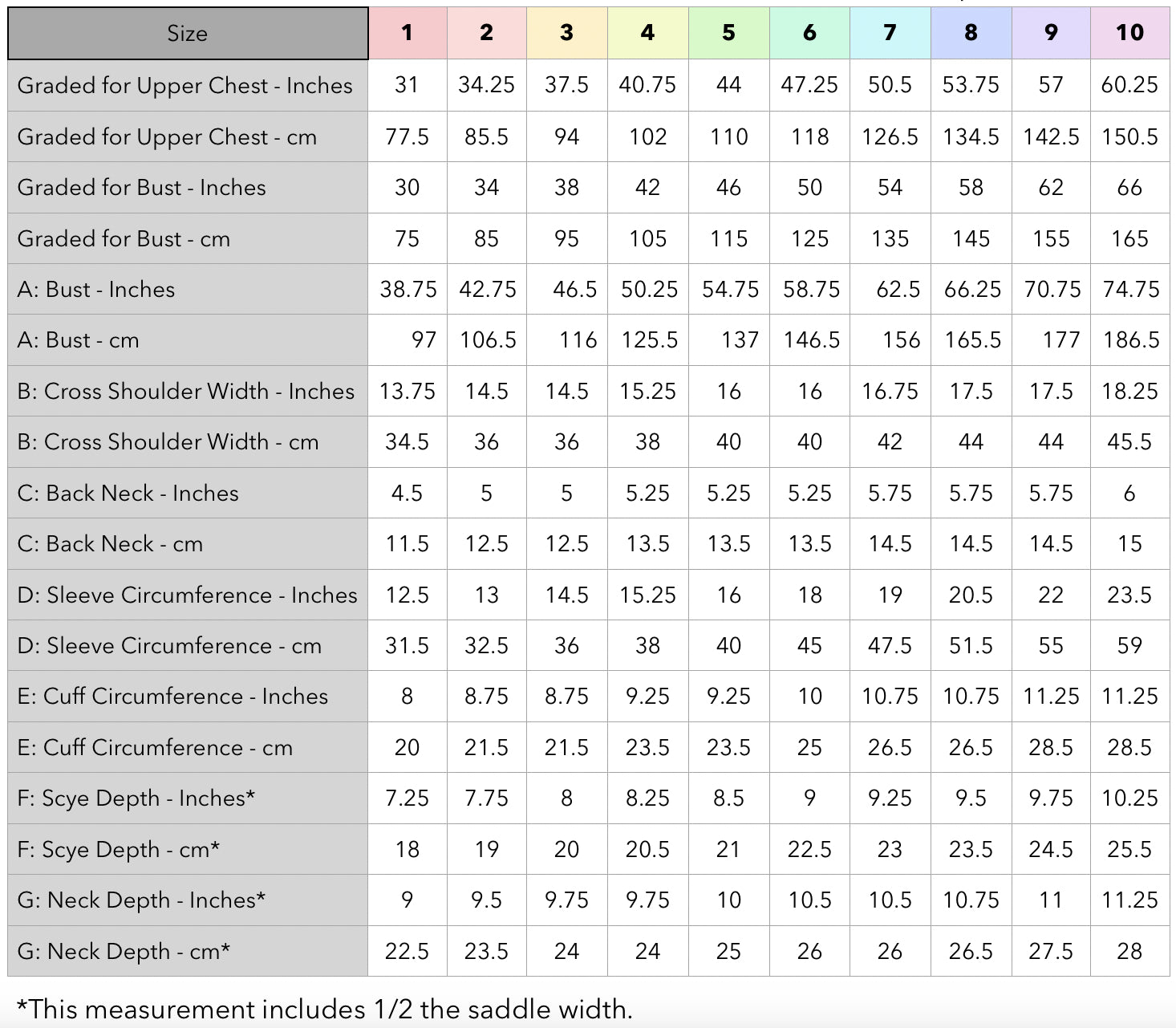Image resolution: width=1176 pixels, height=1028 pixels.
Task: Click the 13.75 cross shoulder width cell
Action: pyautogui.click(x=407, y=392)
